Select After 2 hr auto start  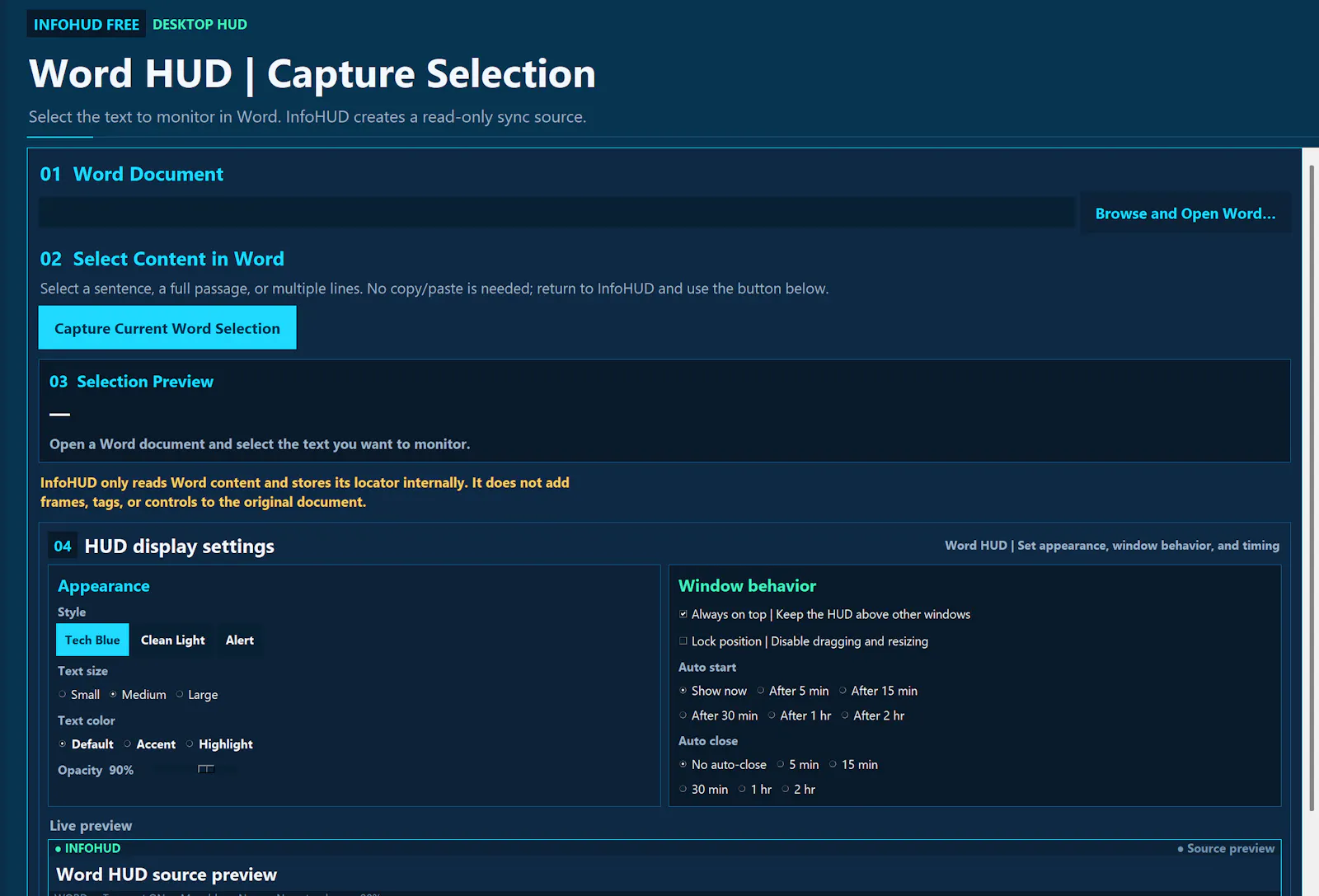[x=873, y=715]
